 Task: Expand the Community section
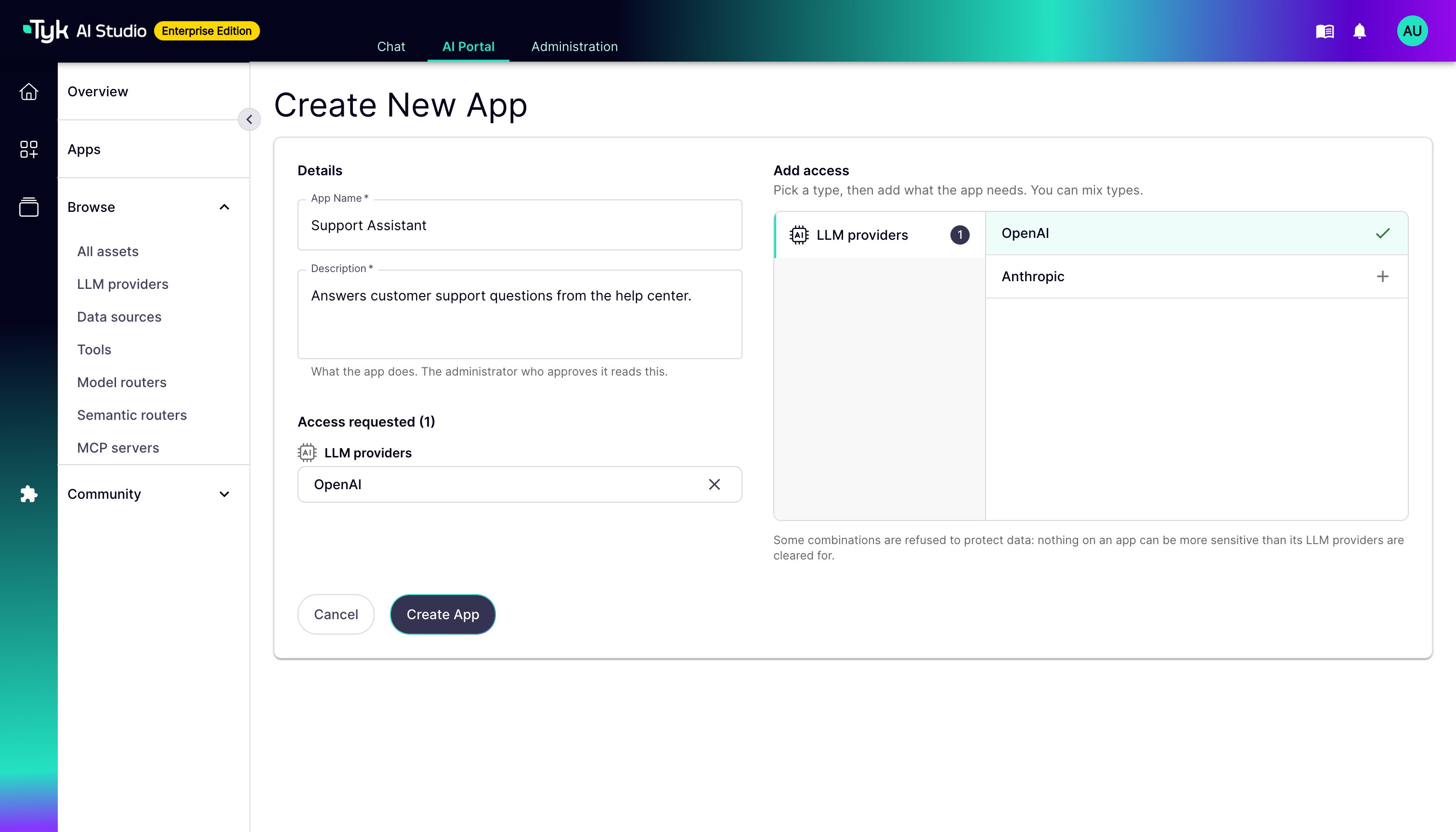224,494
